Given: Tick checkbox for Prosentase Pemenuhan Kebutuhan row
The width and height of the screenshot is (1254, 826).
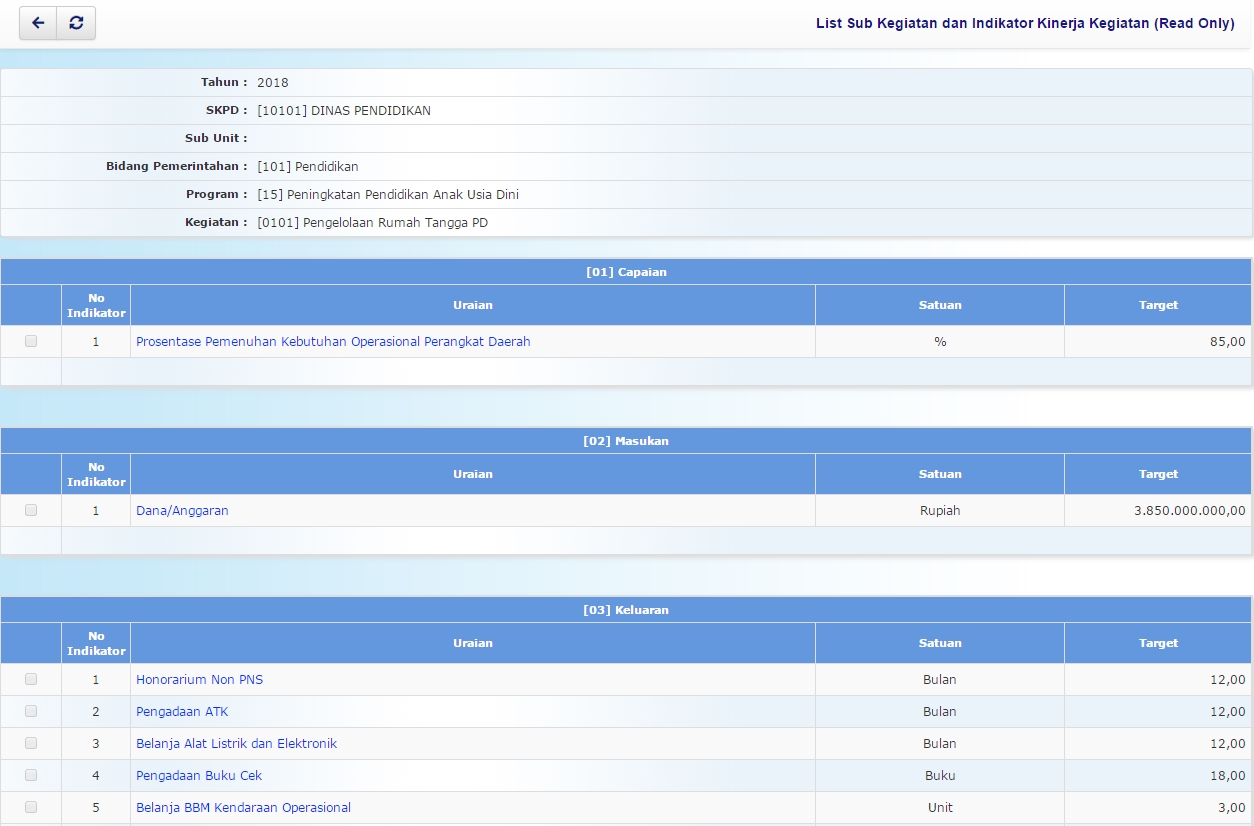Looking at the screenshot, I should pyautogui.click(x=31, y=341).
